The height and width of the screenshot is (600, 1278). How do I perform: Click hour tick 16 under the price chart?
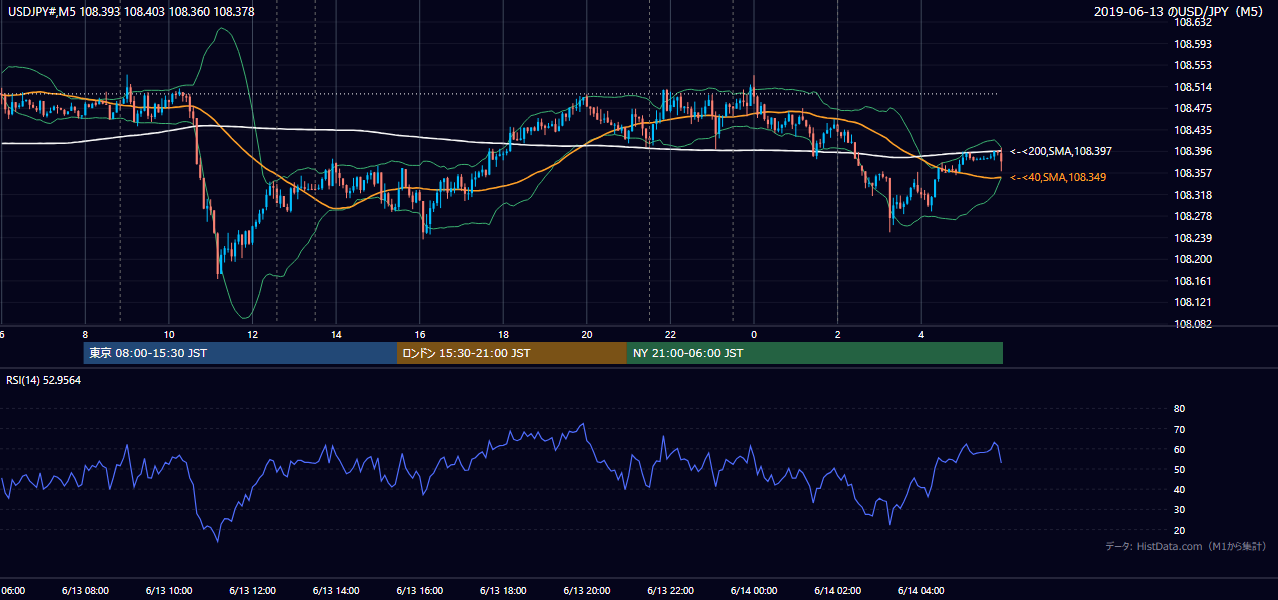419,334
